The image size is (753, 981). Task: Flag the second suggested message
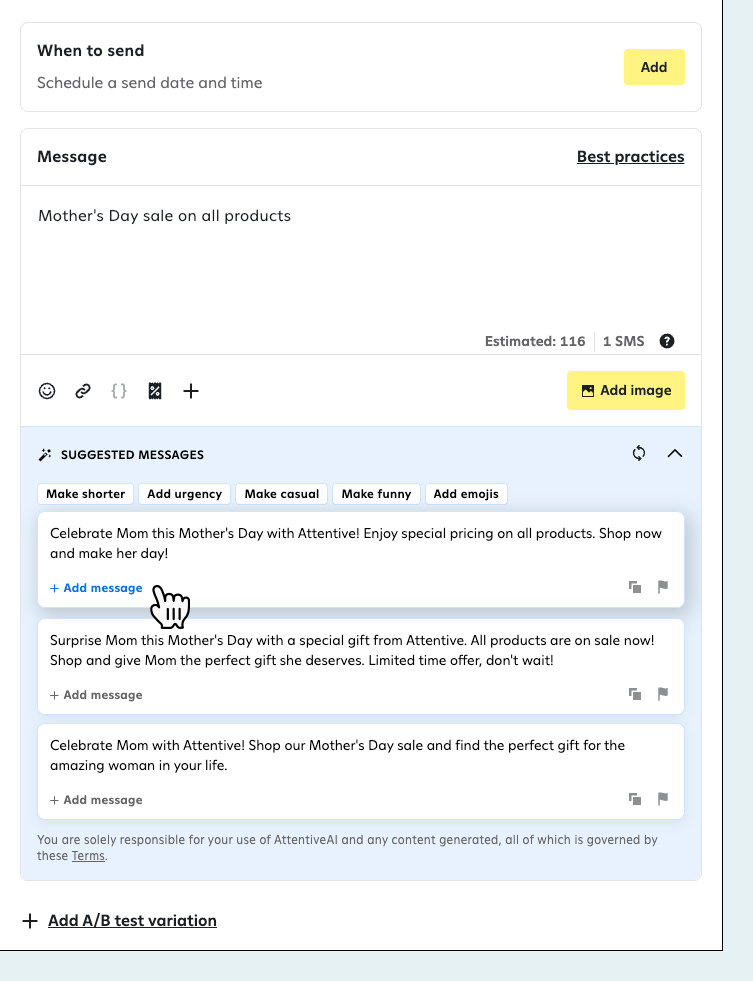click(x=663, y=694)
